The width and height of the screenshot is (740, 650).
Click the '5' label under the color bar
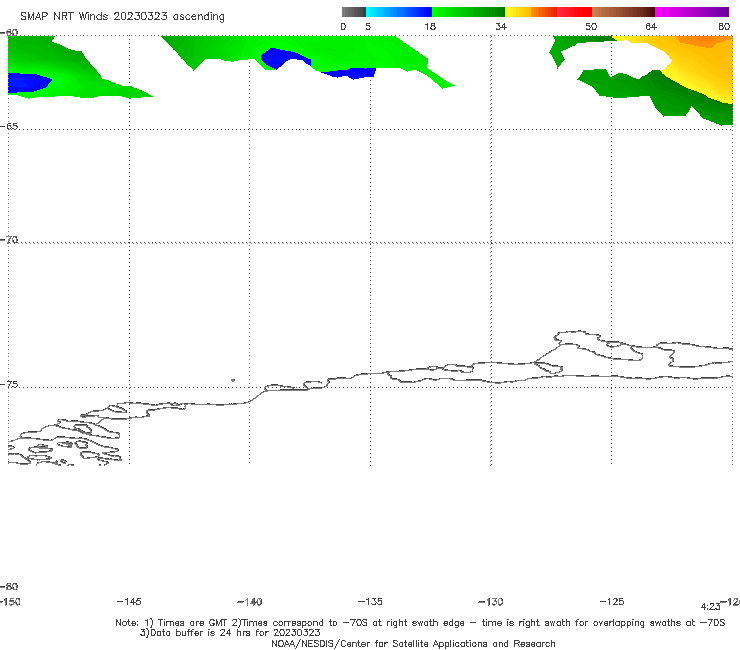368,26
